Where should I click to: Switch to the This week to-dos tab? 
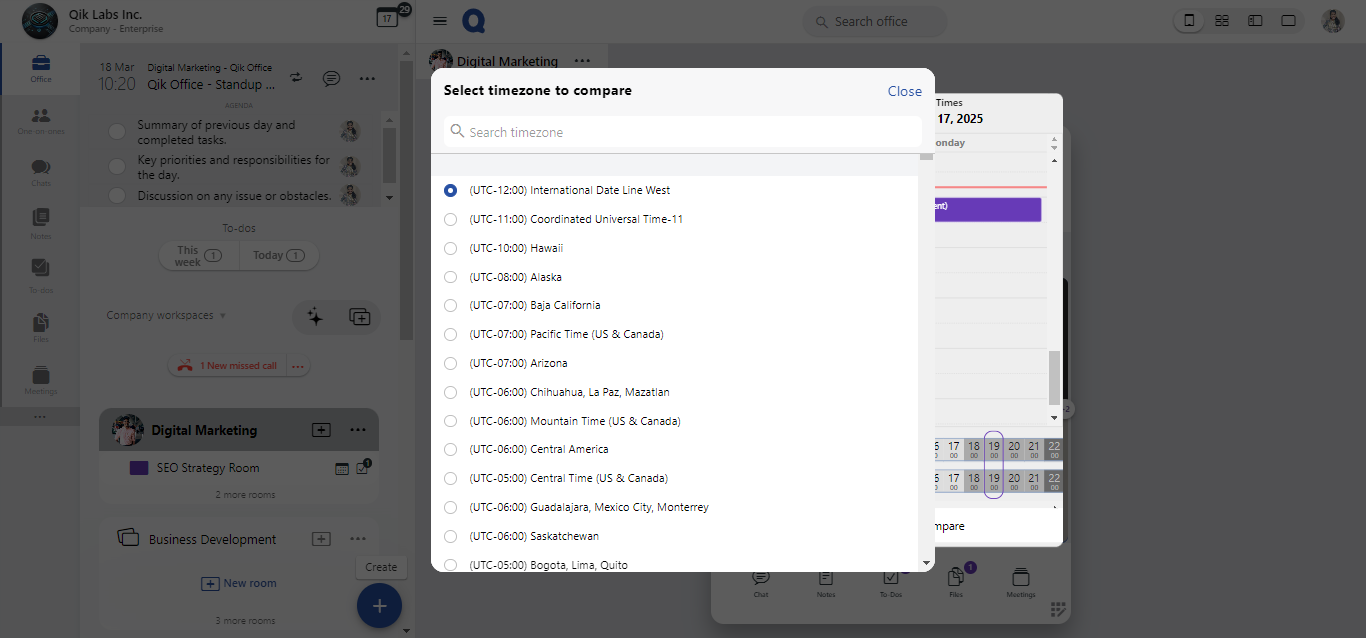(x=198, y=256)
